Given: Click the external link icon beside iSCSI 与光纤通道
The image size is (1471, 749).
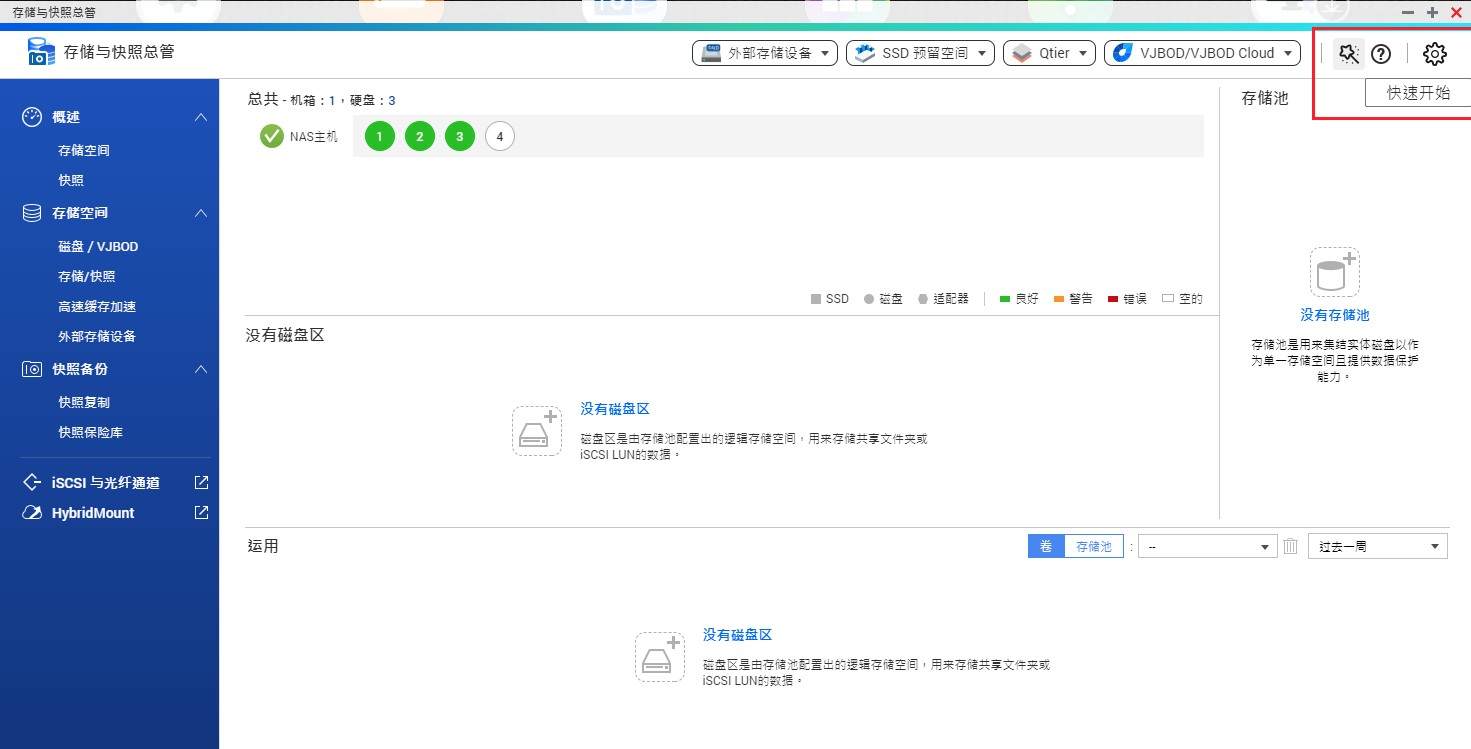Looking at the screenshot, I should tap(200, 482).
